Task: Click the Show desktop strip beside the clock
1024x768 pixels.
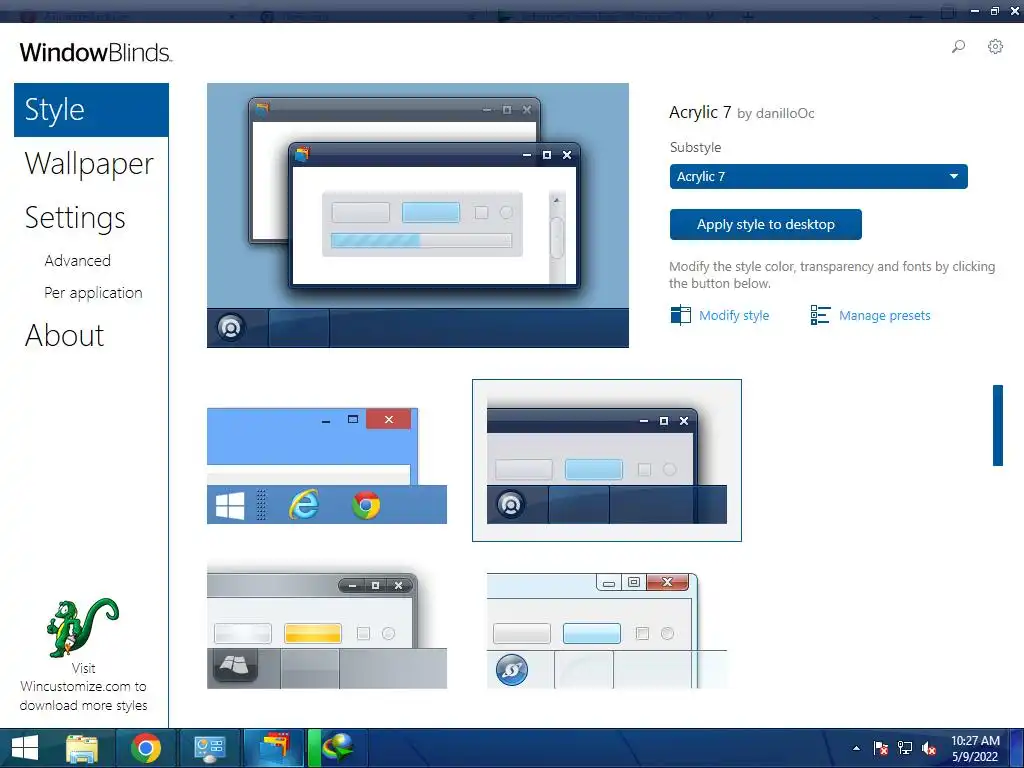Action: (x=1017, y=748)
